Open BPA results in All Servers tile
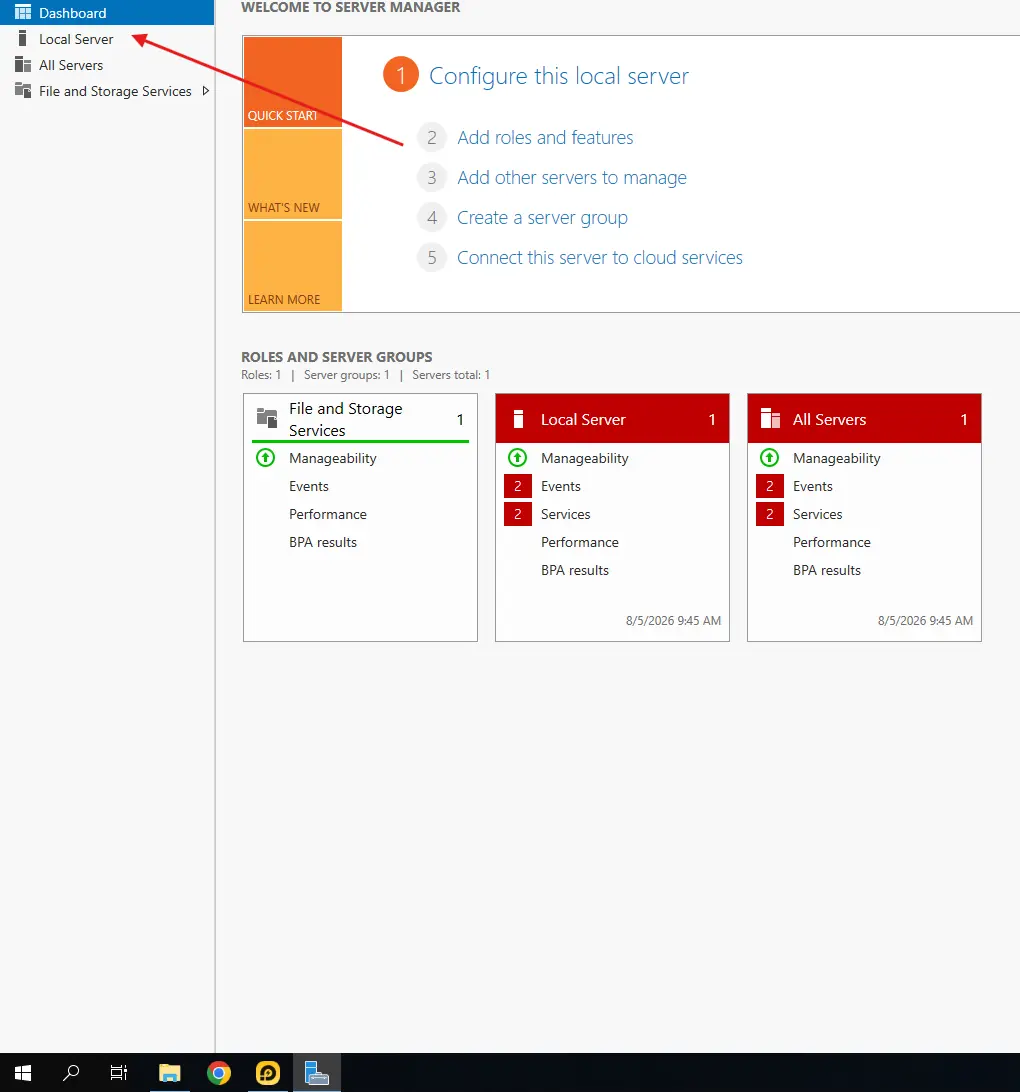The width and height of the screenshot is (1020, 1092). (x=827, y=570)
